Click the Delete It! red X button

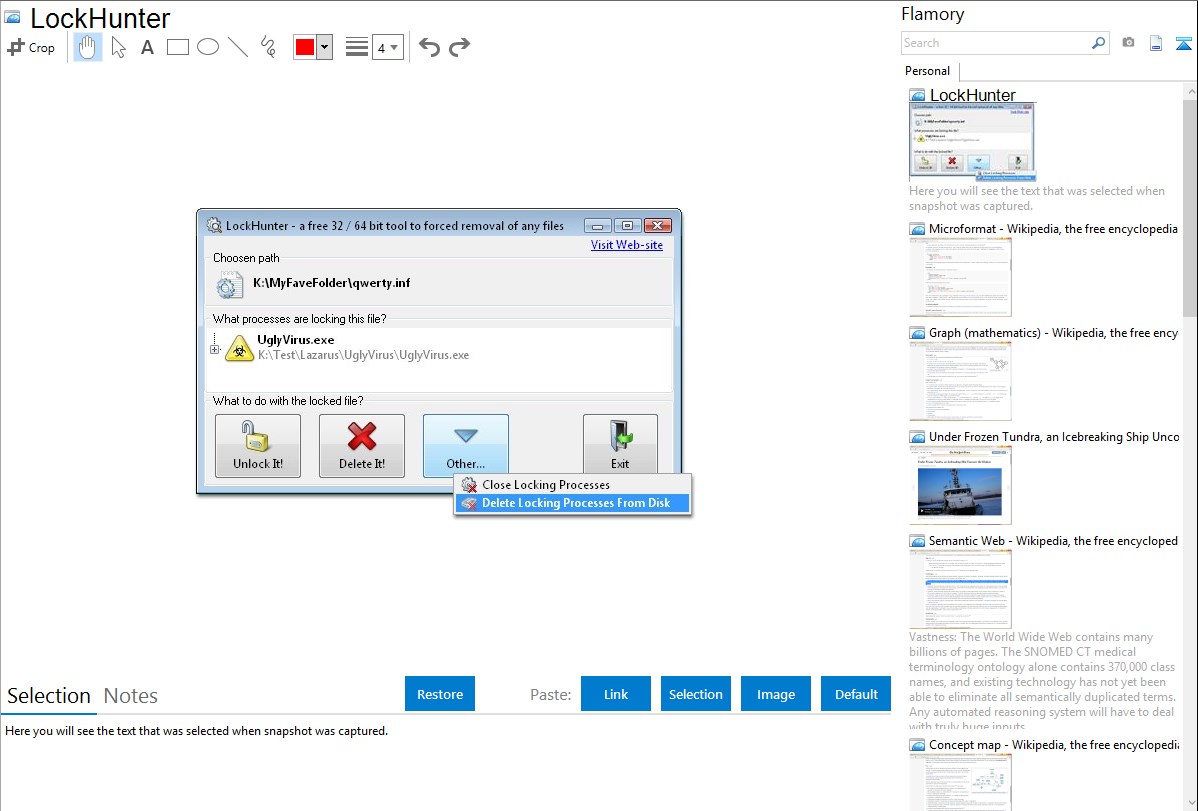[x=361, y=446]
